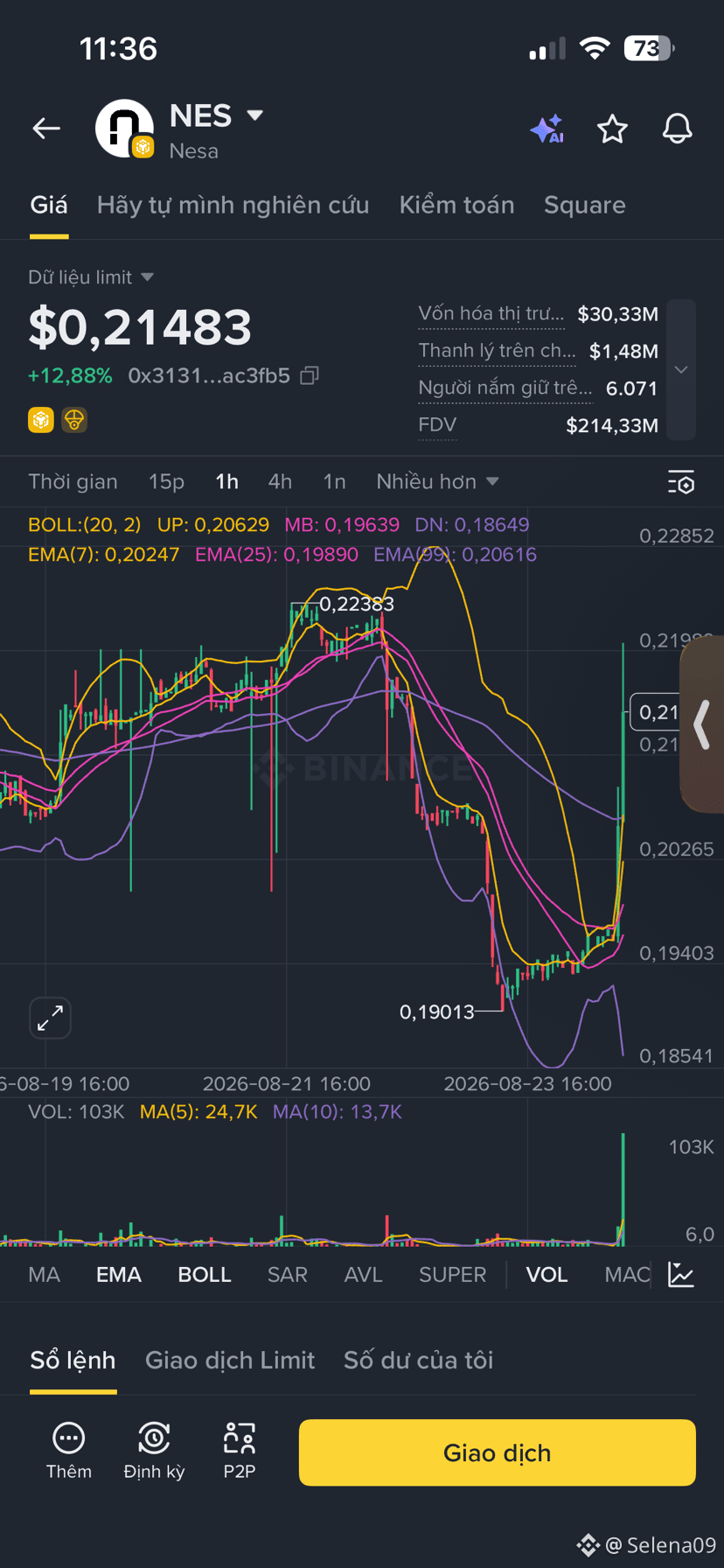The image size is (724, 1568).
Task: Tap the Wi-Fi icon in status bar
Action: coord(595,48)
